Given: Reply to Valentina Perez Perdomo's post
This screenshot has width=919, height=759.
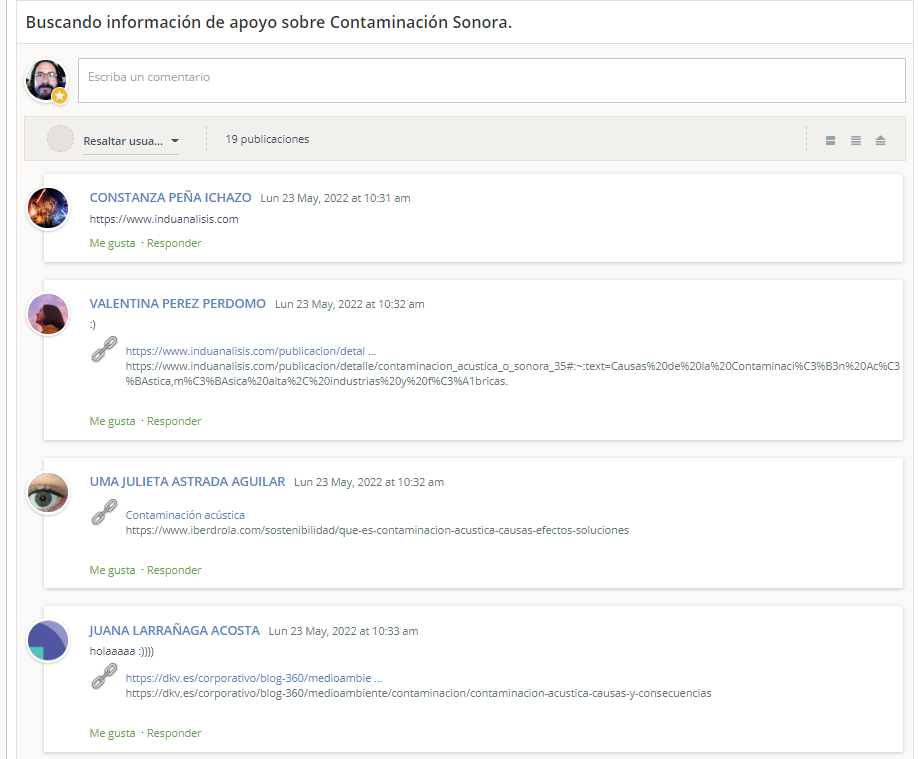Looking at the screenshot, I should point(174,421).
